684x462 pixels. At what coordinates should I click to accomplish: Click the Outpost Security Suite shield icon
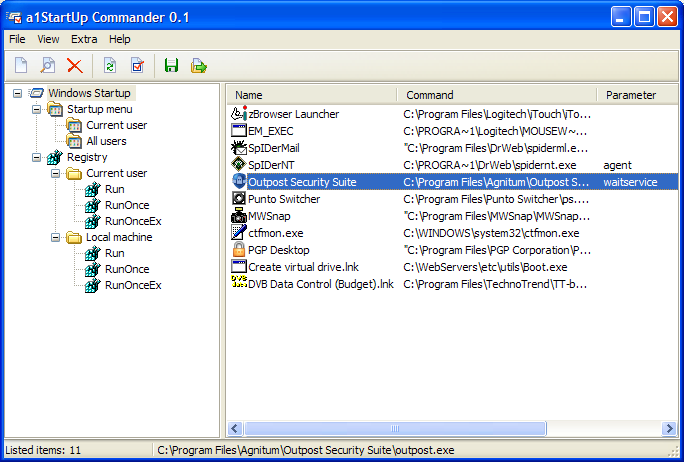pyautogui.click(x=239, y=181)
